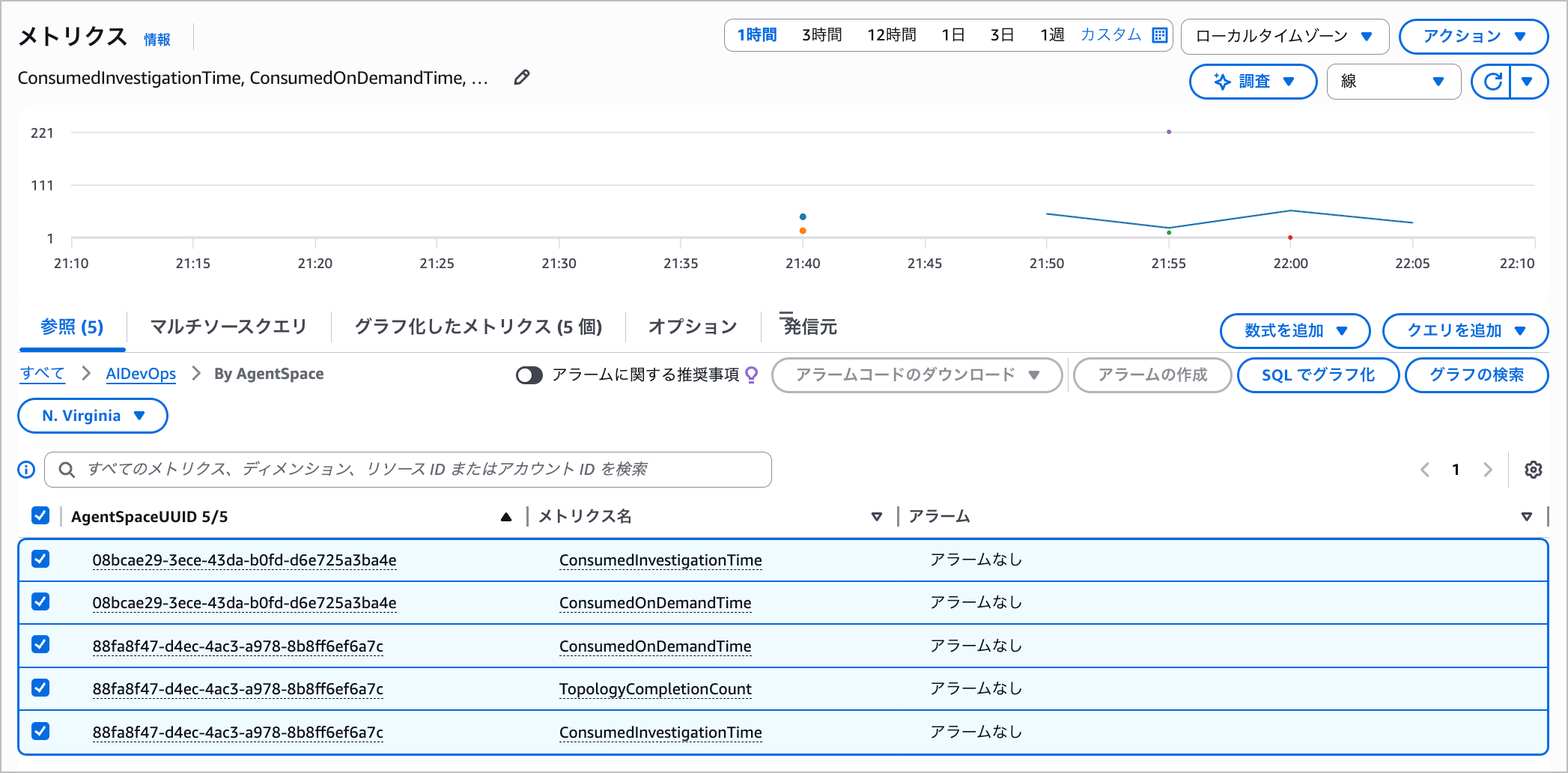
Task: Uncheck the AgentSpaceUUID select-all checkbox
Action: coord(40,515)
